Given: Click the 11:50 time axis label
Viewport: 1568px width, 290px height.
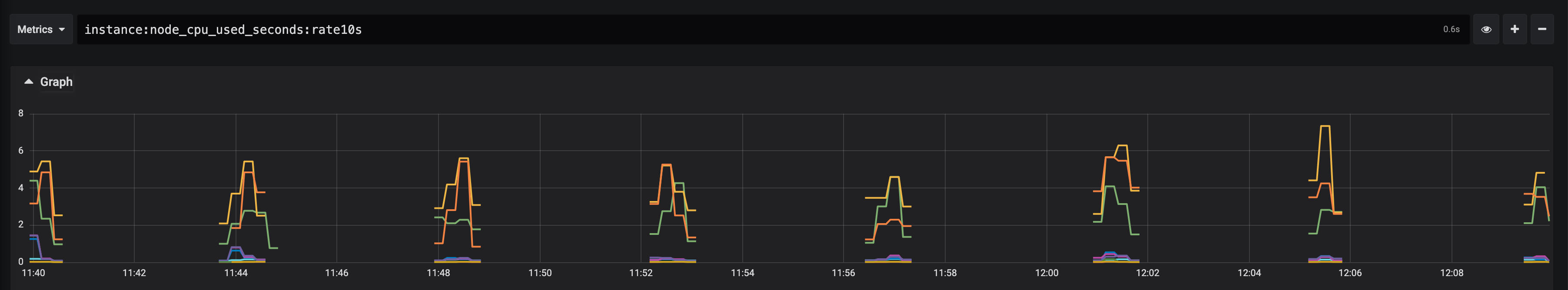Looking at the screenshot, I should 540,273.
